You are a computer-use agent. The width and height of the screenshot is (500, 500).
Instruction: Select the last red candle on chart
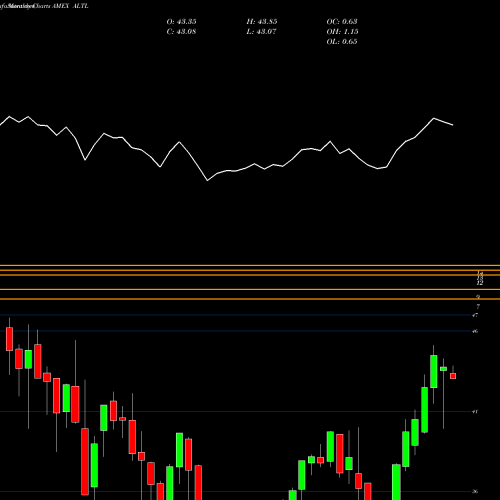453,376
